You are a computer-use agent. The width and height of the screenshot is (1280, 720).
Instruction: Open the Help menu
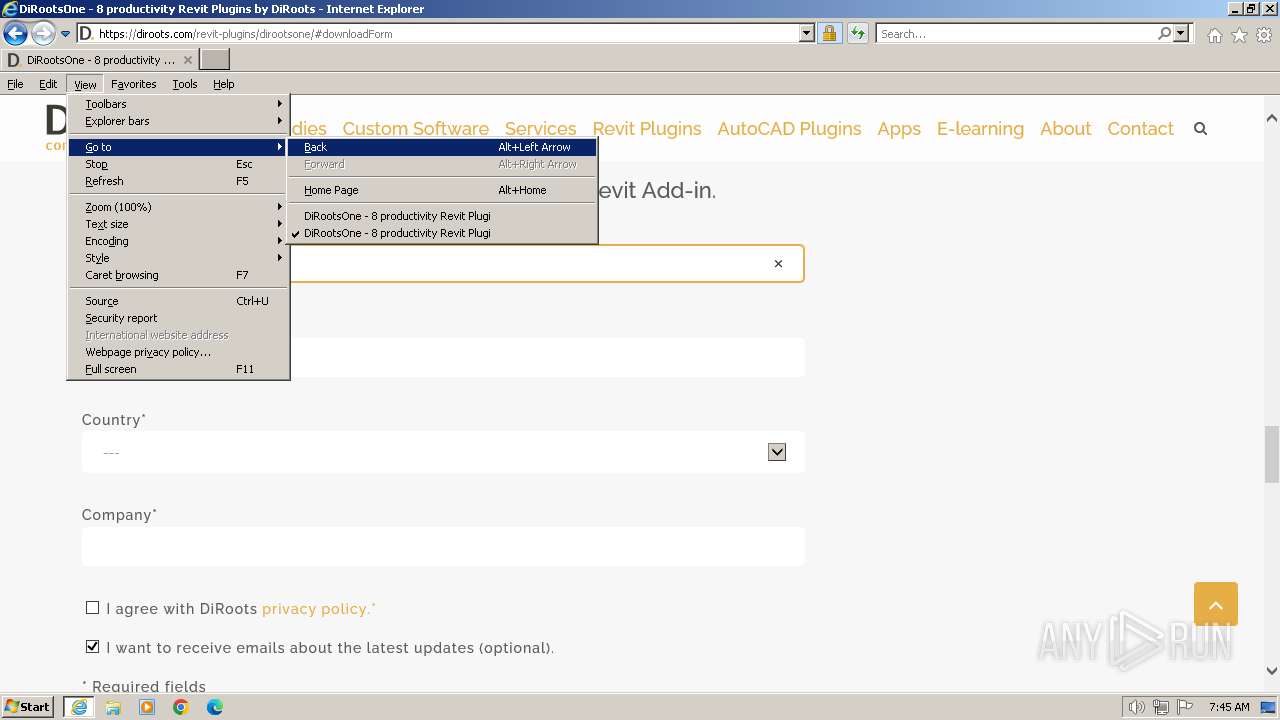pyautogui.click(x=223, y=84)
